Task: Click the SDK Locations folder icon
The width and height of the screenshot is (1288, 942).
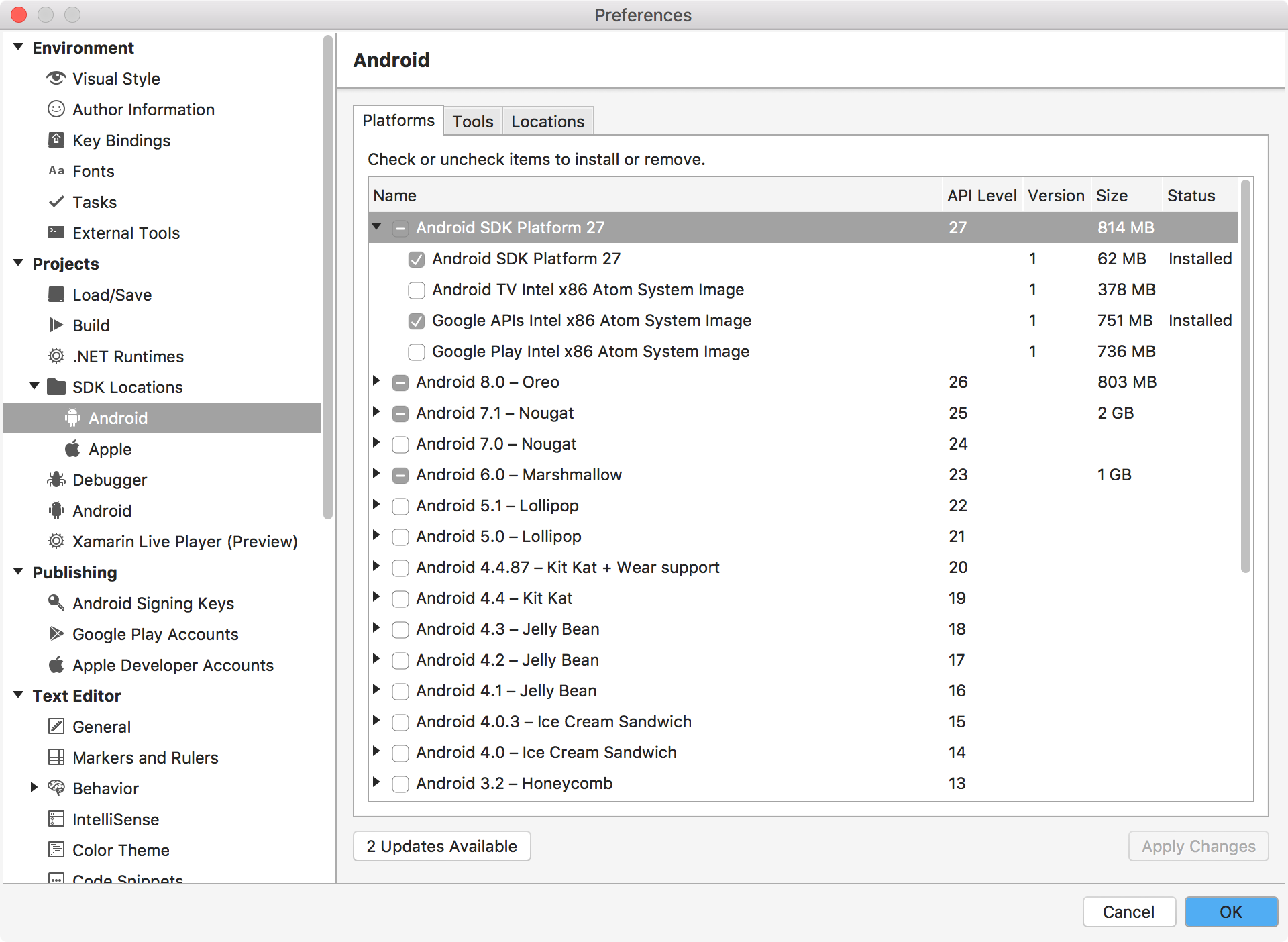Action: click(x=56, y=386)
